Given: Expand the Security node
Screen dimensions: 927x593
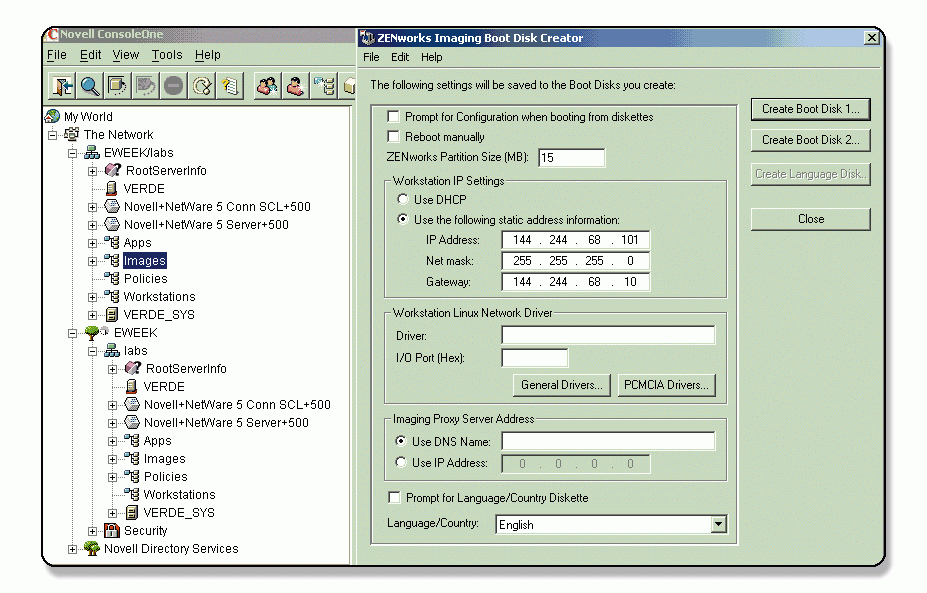Looking at the screenshot, I should point(92,531).
